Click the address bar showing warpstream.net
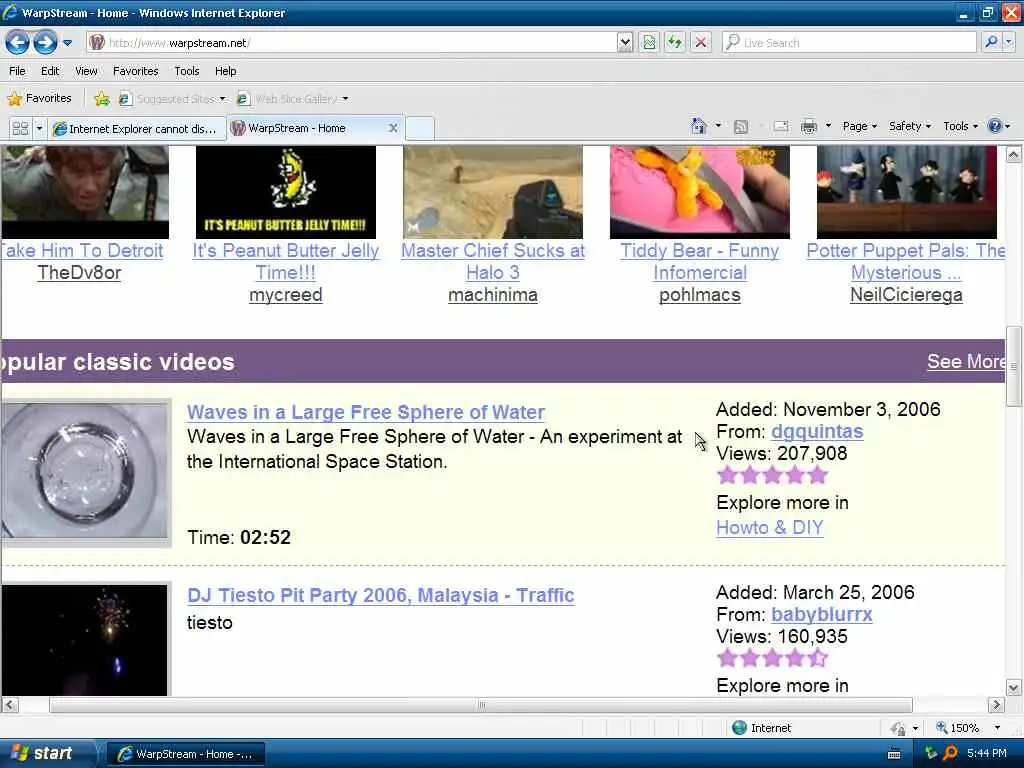Viewport: 1024px width, 768px height. pos(353,43)
